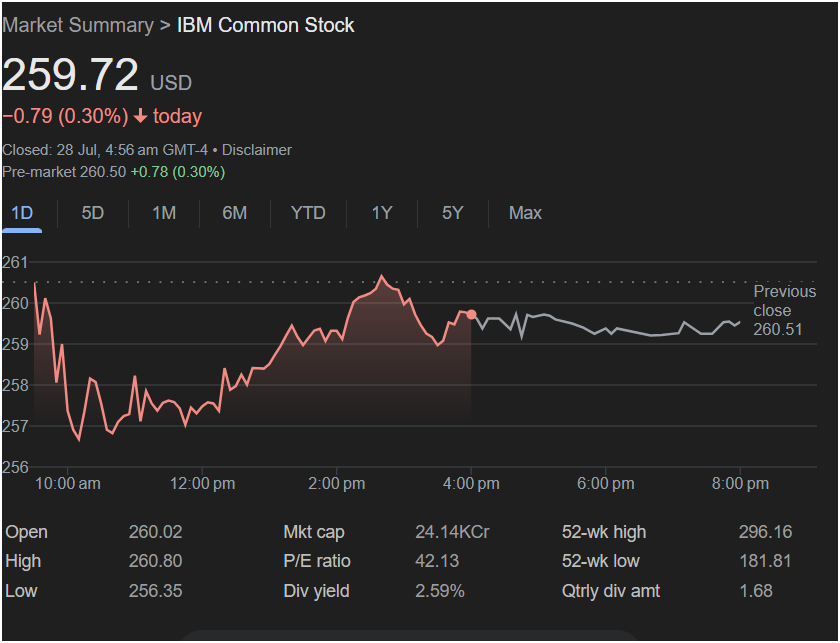Click the 52-wk high value 296.16
840x643 pixels.
(766, 532)
